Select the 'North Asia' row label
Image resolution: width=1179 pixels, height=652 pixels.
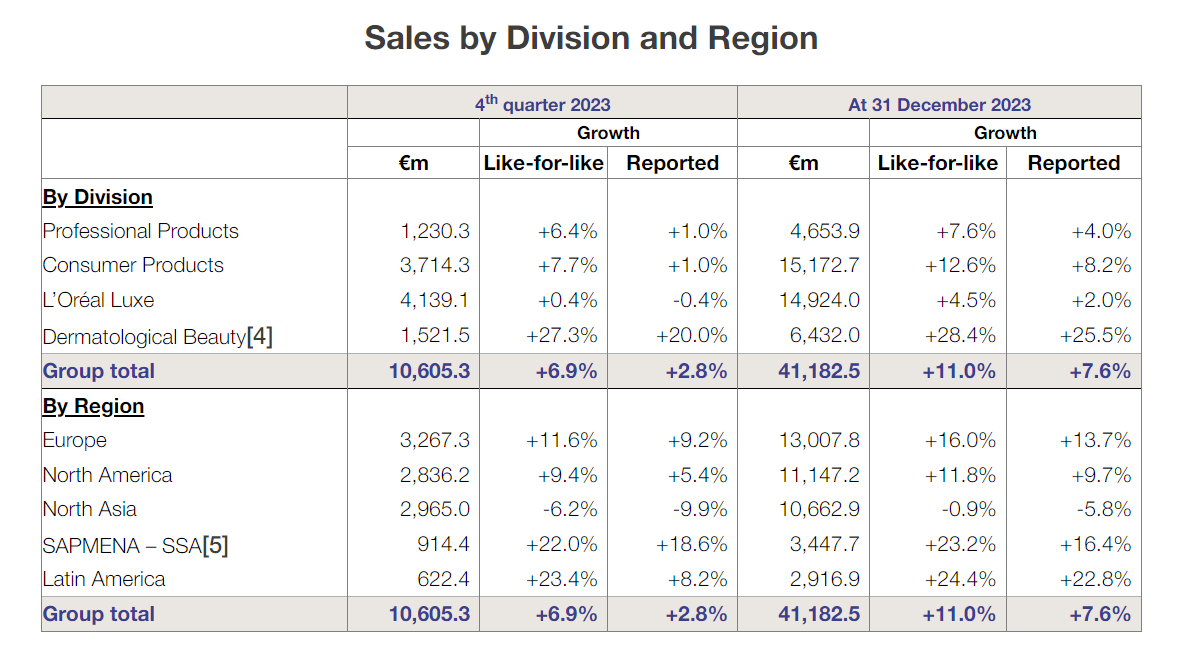[89, 509]
